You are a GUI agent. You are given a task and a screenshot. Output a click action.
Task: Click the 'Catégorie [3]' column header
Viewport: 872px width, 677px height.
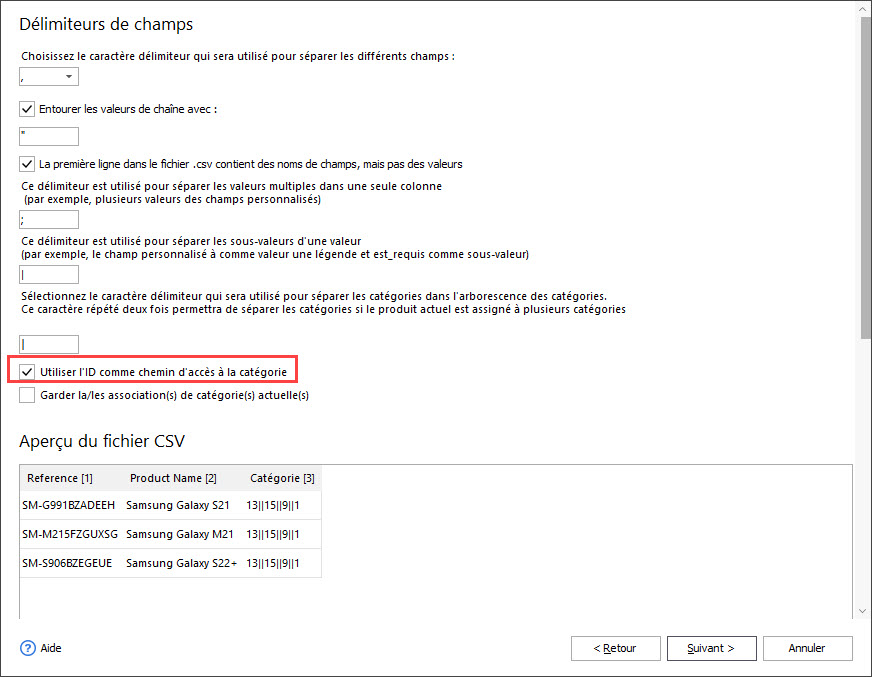(282, 478)
